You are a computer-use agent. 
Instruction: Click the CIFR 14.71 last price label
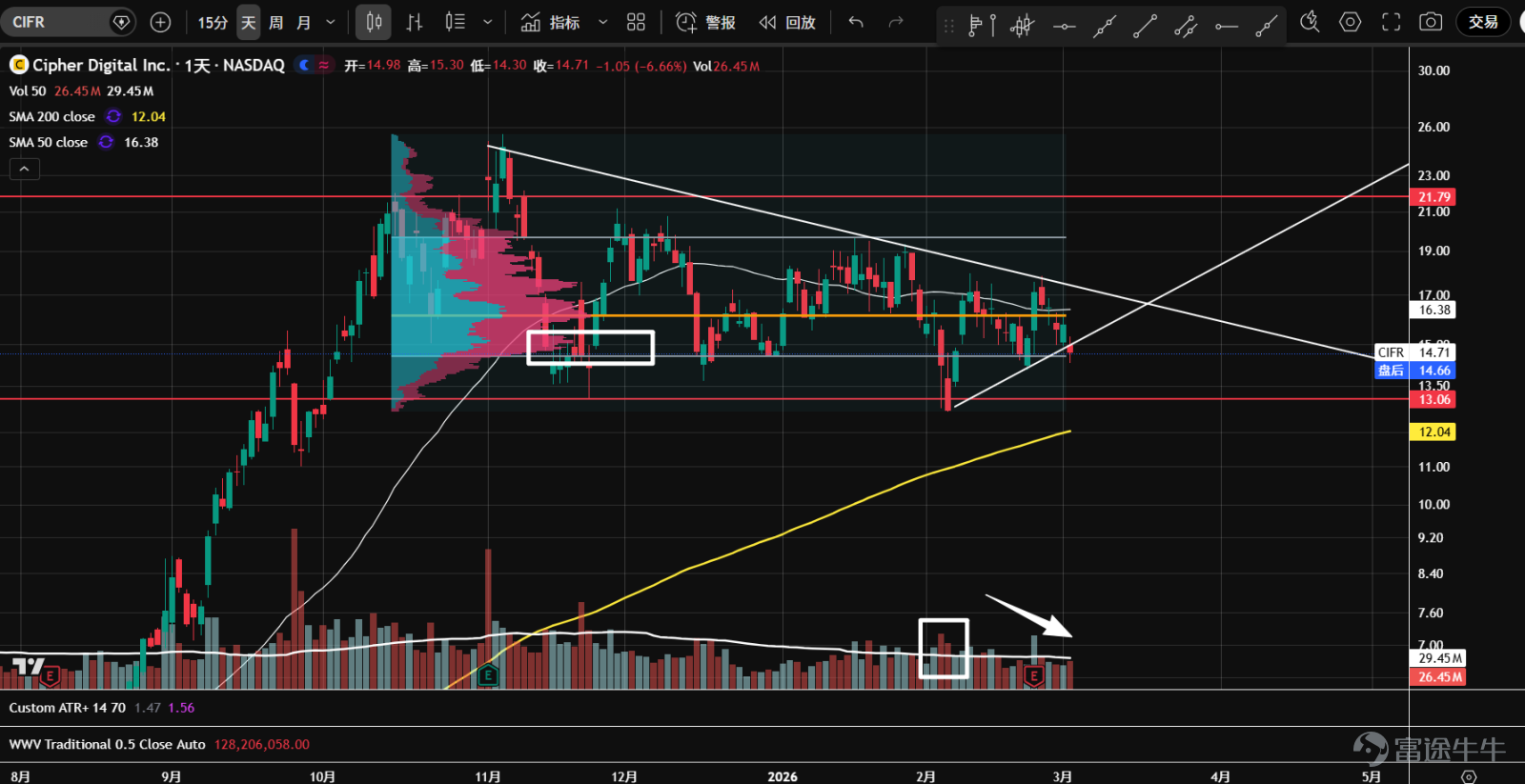pos(1414,352)
